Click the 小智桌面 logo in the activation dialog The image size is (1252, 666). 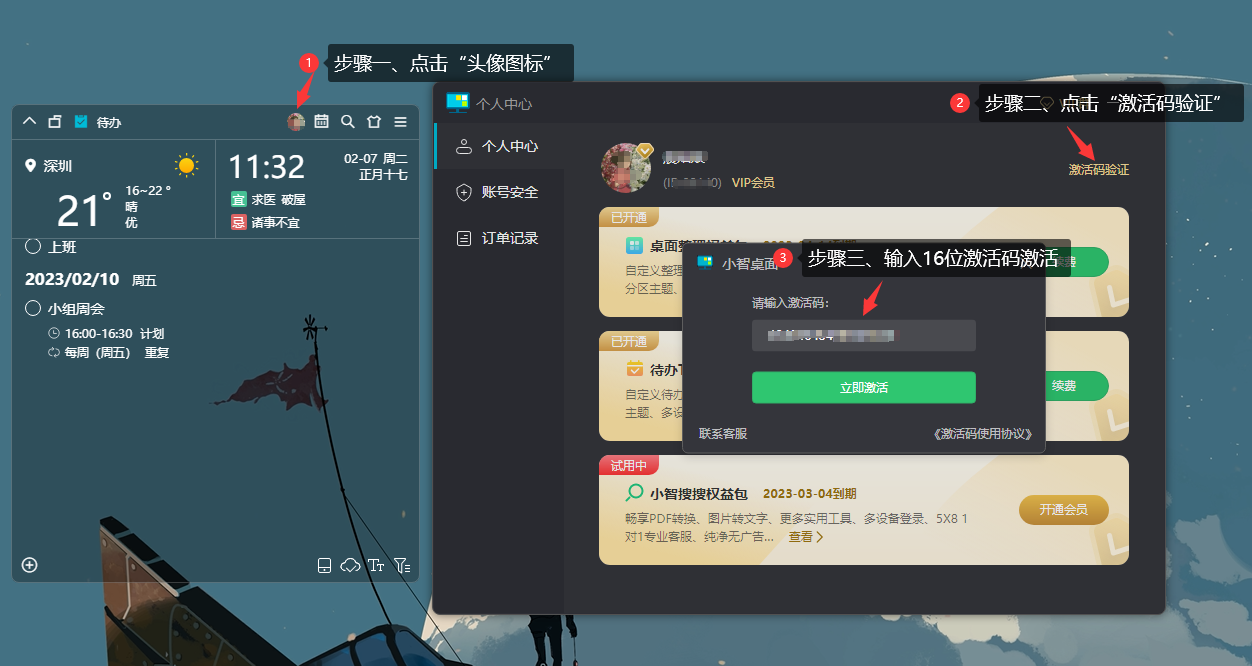click(705, 263)
